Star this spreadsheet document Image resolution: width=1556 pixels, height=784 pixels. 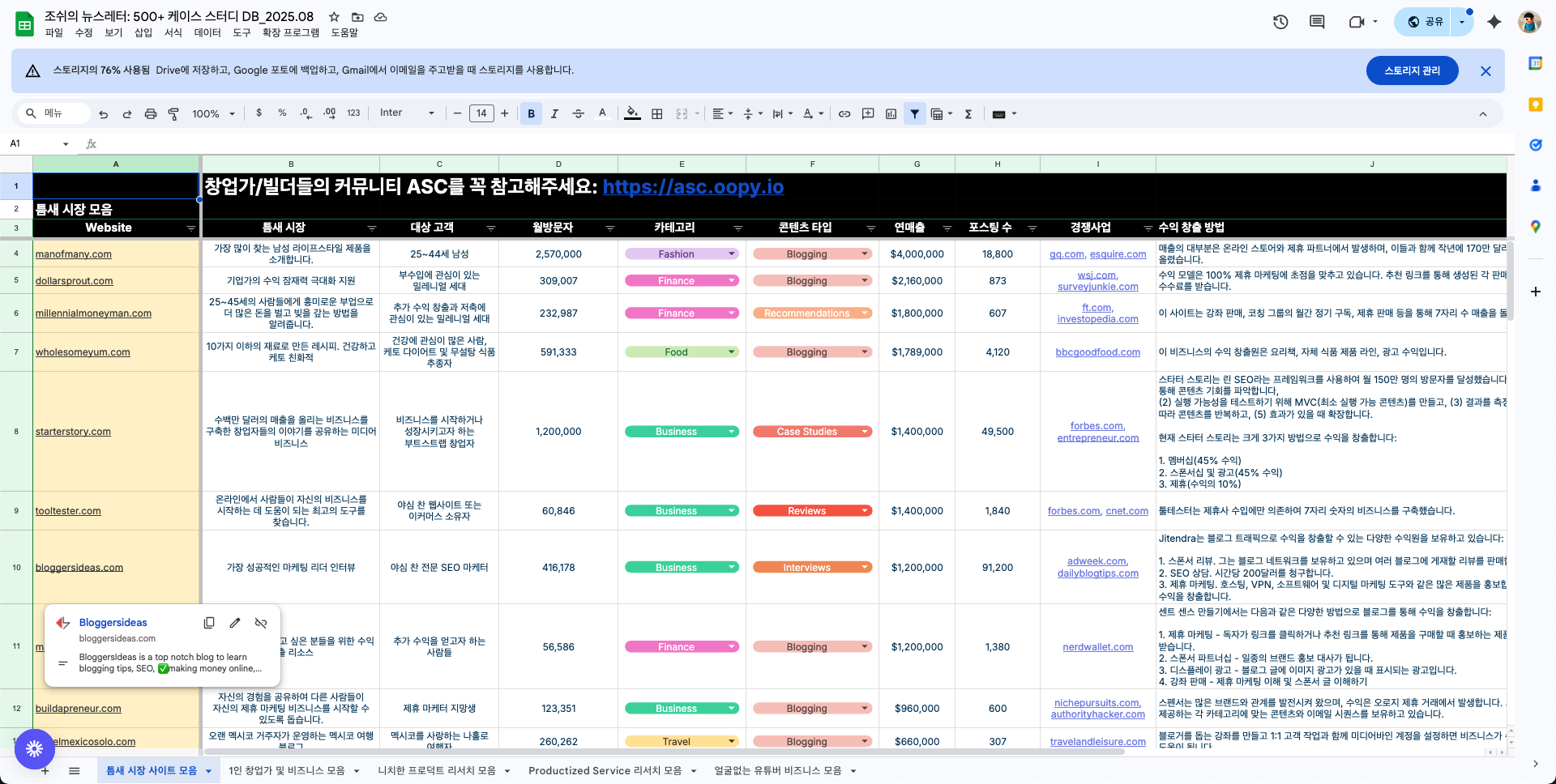(334, 17)
